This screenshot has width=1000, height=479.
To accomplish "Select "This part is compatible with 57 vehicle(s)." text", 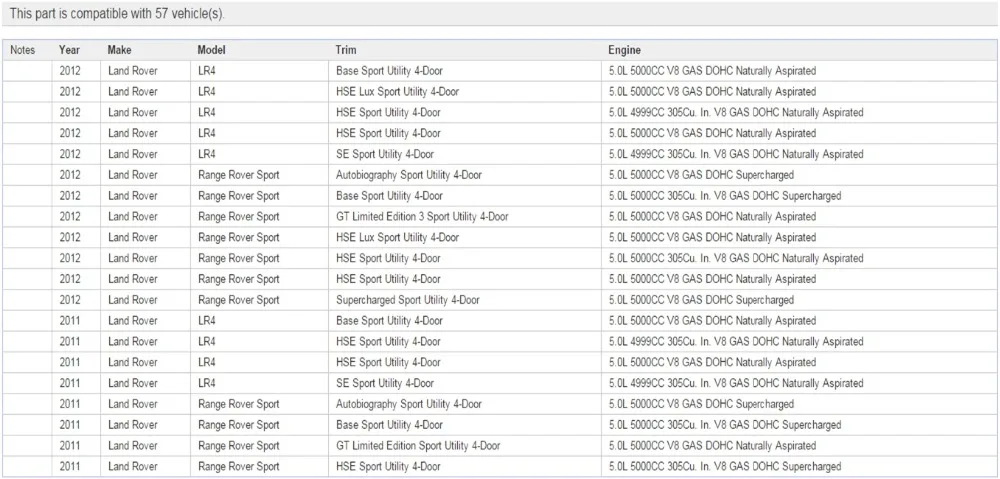I will [x=118, y=13].
